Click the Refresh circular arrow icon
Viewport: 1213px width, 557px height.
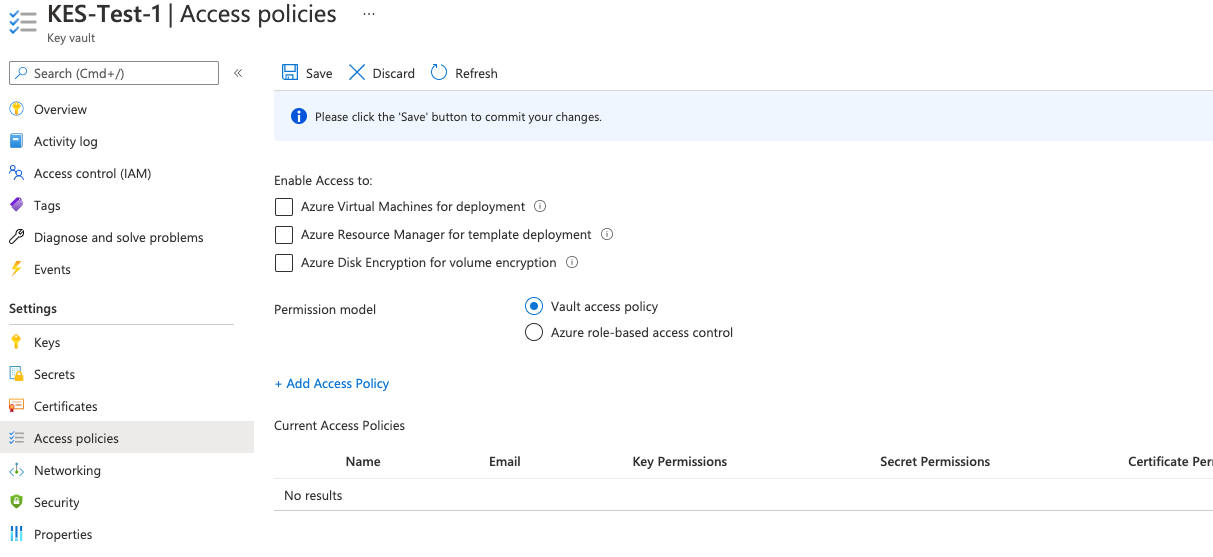[439, 73]
